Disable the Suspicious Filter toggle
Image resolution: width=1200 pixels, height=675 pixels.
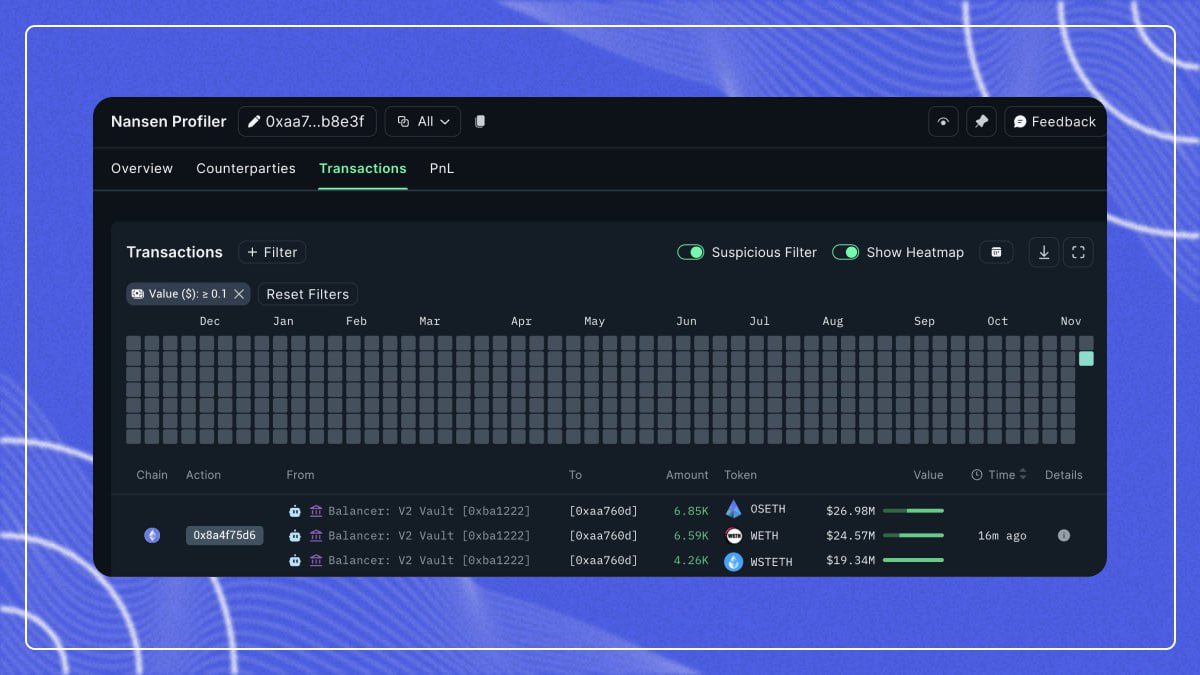pos(691,252)
